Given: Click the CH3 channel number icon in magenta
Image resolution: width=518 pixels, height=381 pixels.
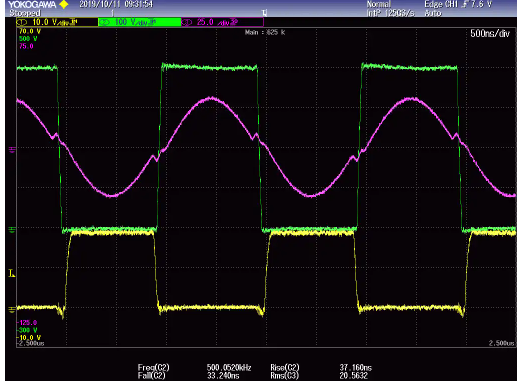Looking at the screenshot, I should 187,23.
